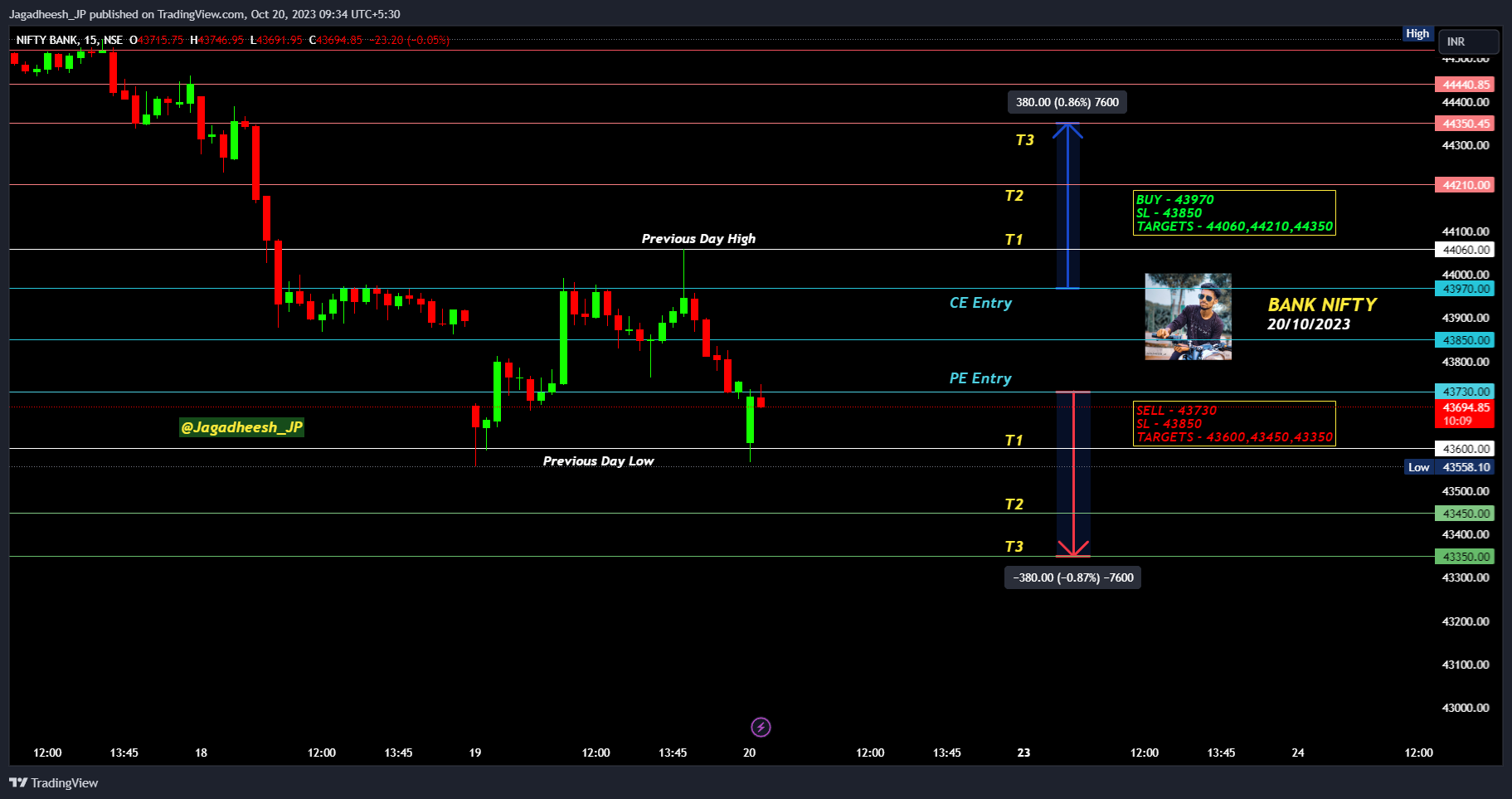Image resolution: width=1512 pixels, height=799 pixels.
Task: Click the 43450.00 price label
Action: point(1465,514)
